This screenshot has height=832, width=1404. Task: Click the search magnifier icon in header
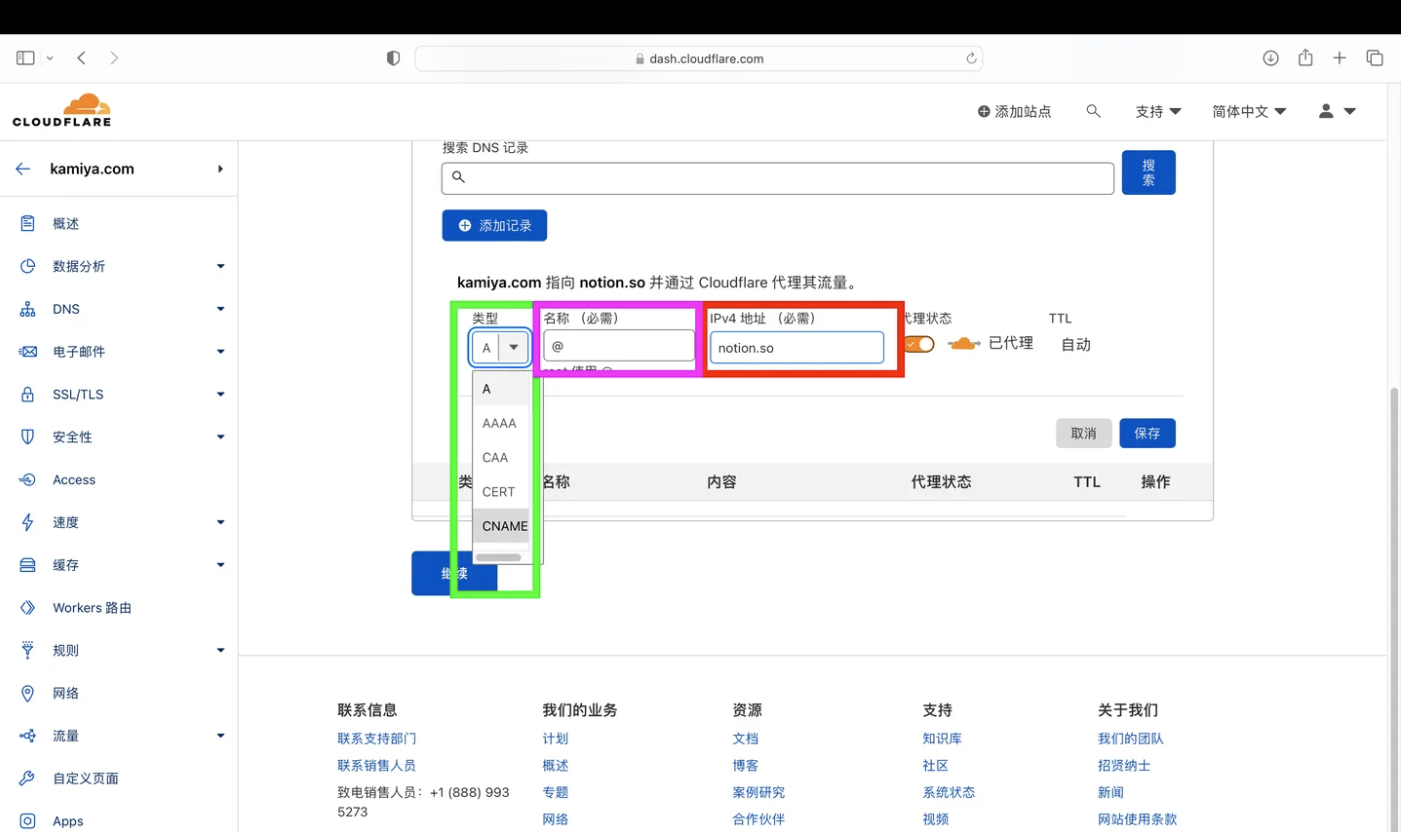[x=1093, y=111]
